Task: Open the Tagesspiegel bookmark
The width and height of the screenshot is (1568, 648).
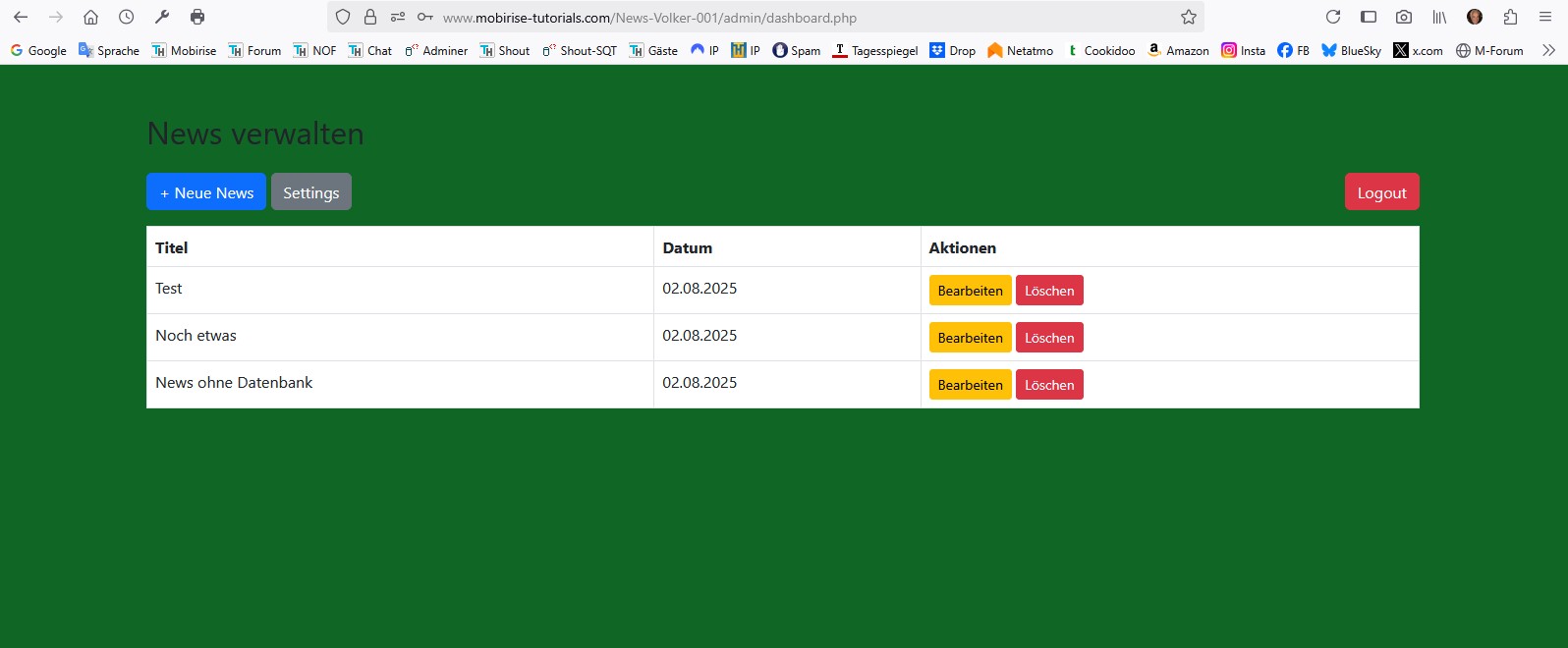Action: 875,50
